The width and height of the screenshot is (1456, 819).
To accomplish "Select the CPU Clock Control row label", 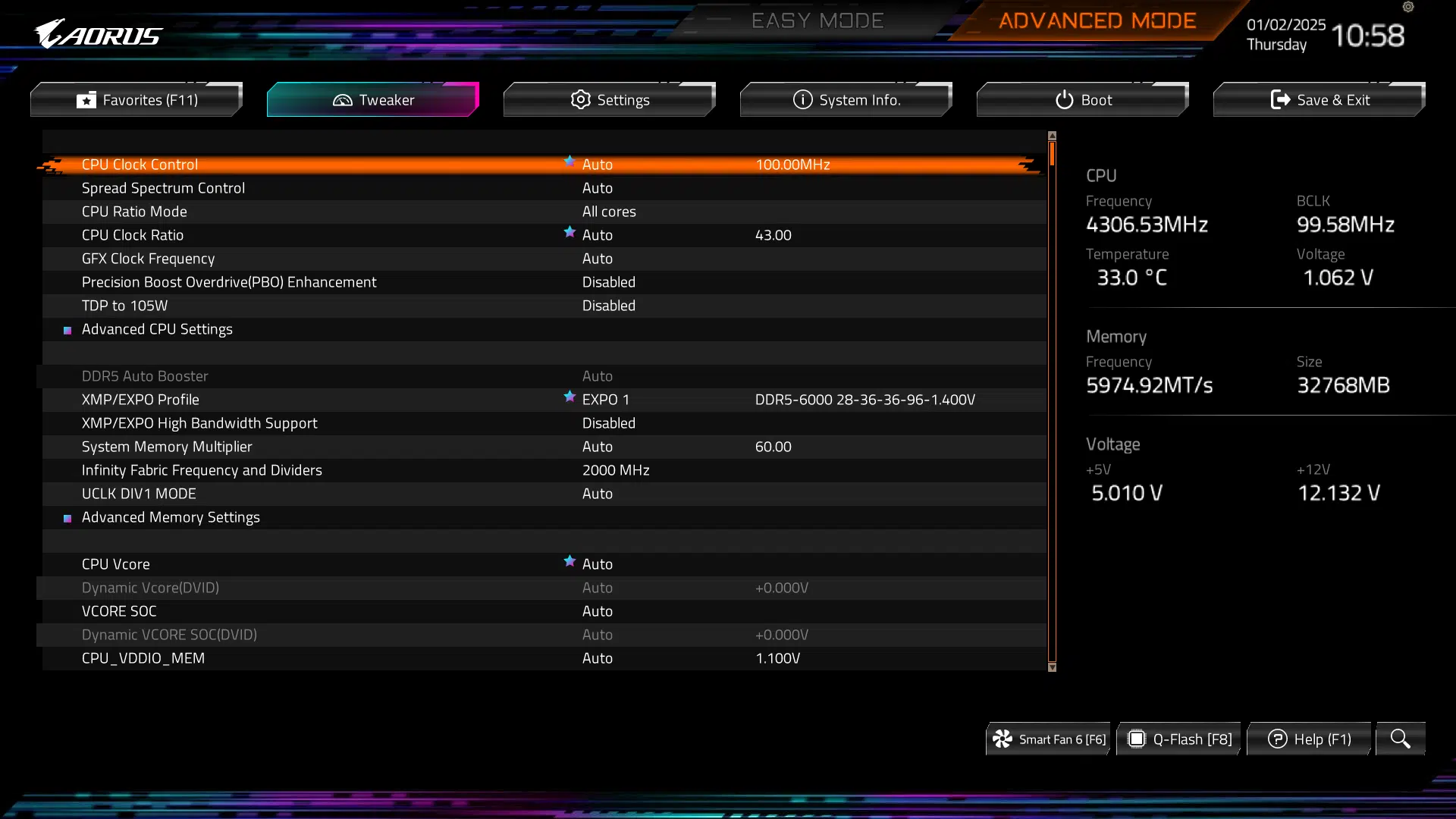I will (140, 165).
